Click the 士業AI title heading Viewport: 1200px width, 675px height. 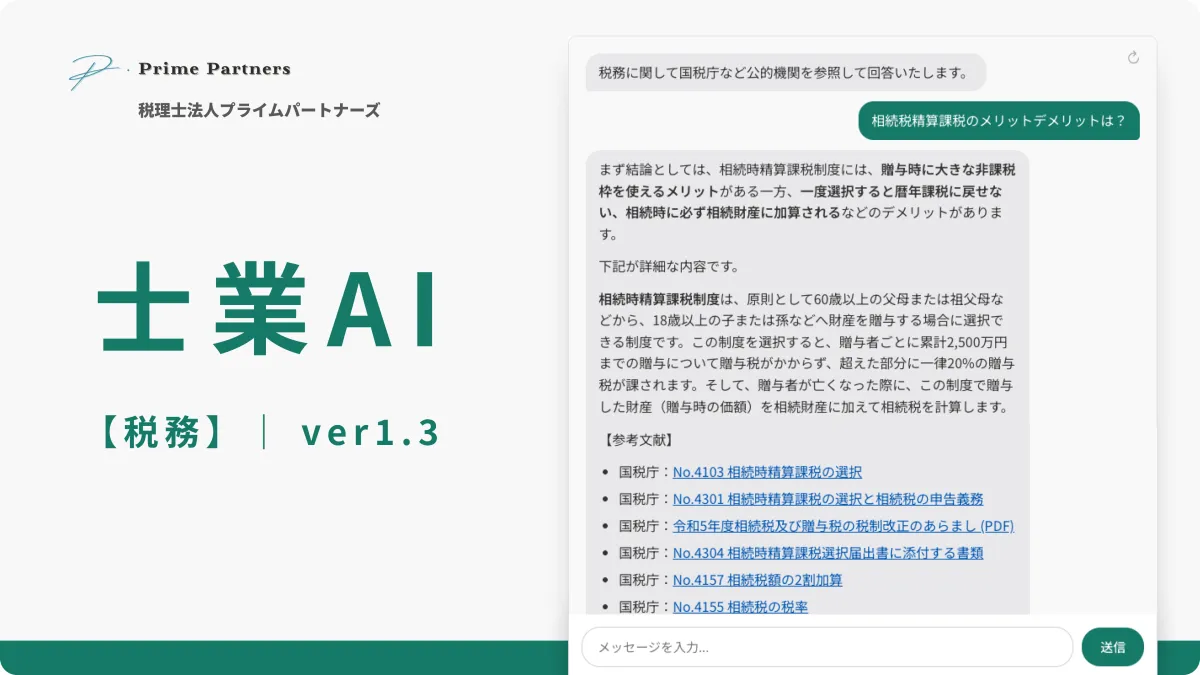point(267,308)
